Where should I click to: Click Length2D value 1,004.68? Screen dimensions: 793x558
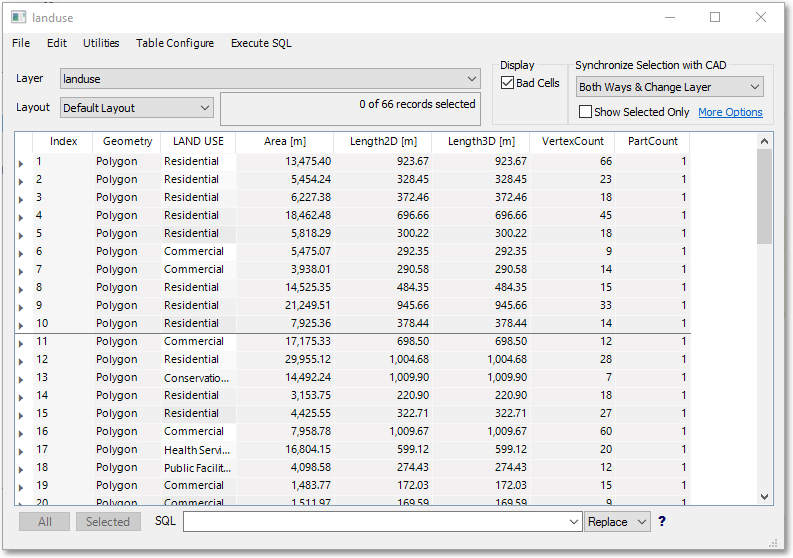tap(409, 359)
